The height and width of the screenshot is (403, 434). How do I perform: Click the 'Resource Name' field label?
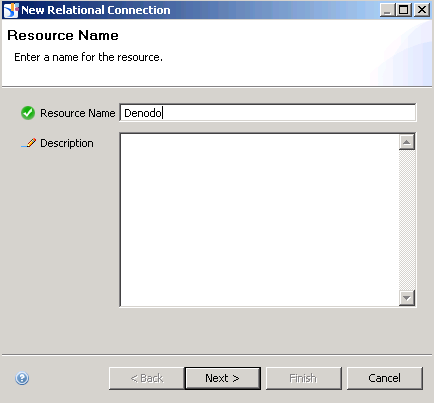(x=78, y=113)
